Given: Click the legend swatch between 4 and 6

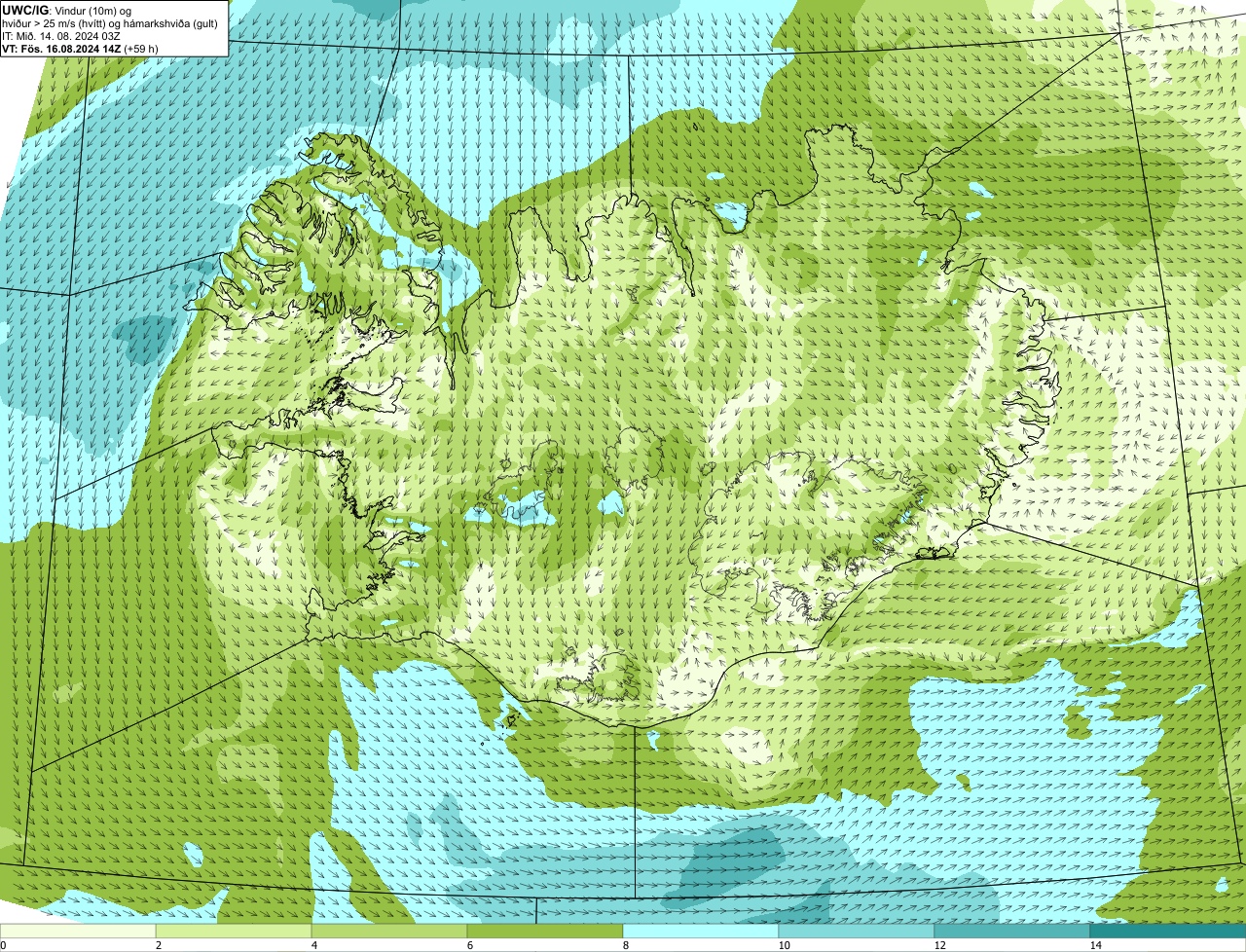Looking at the screenshot, I should [x=389, y=931].
